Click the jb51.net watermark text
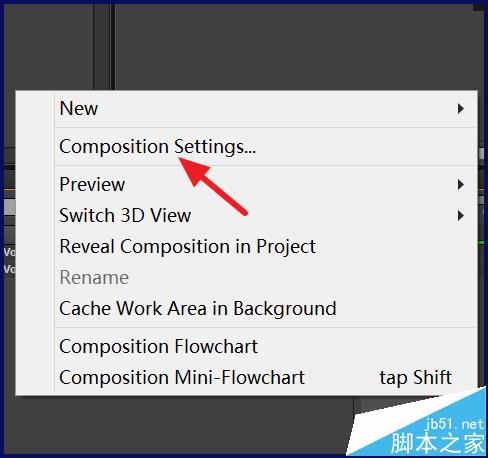 (455, 424)
